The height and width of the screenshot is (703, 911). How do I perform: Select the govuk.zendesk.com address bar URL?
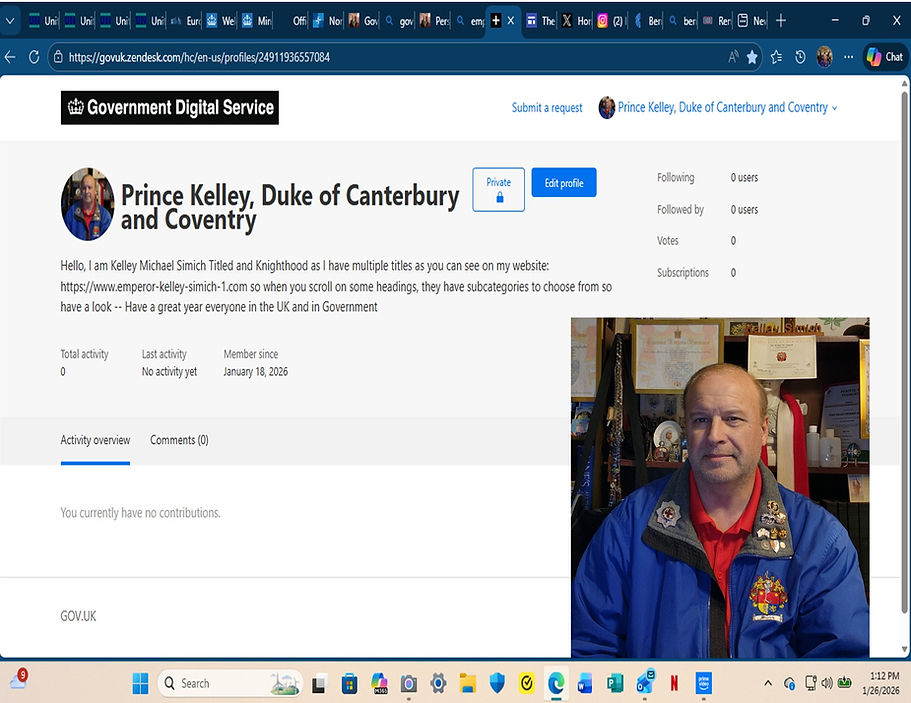click(199, 57)
